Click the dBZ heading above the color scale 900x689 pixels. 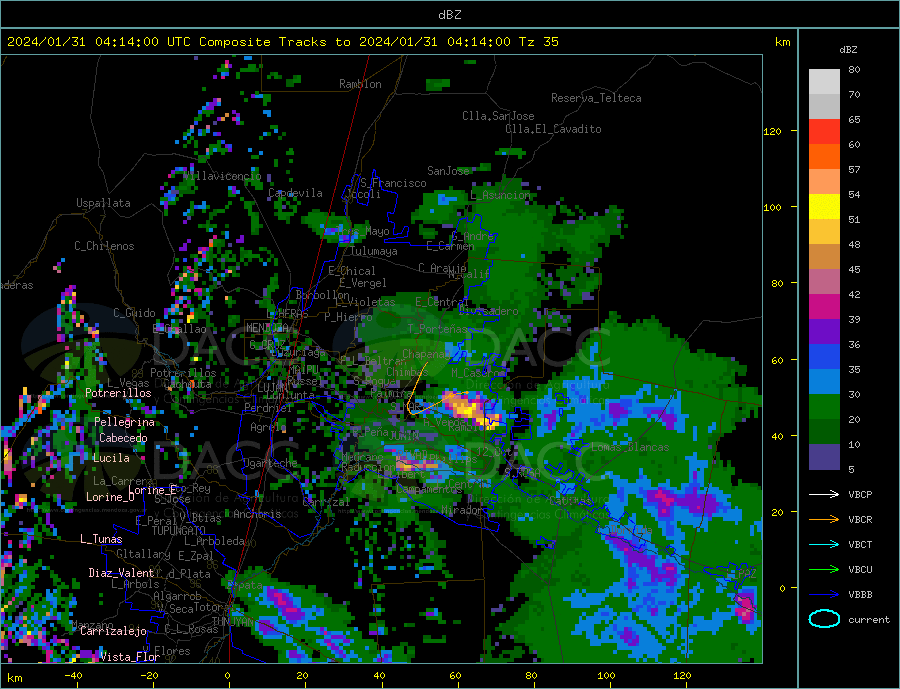click(848, 50)
